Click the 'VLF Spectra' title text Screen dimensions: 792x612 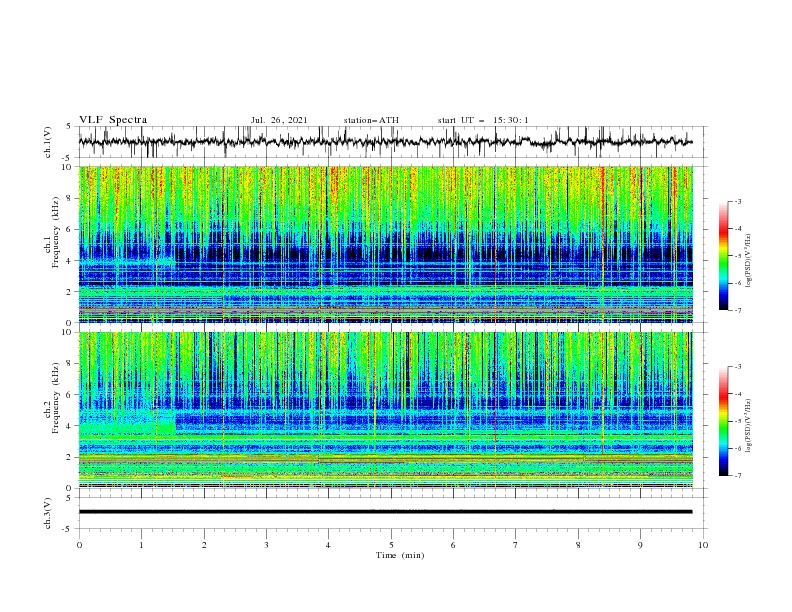pos(113,120)
